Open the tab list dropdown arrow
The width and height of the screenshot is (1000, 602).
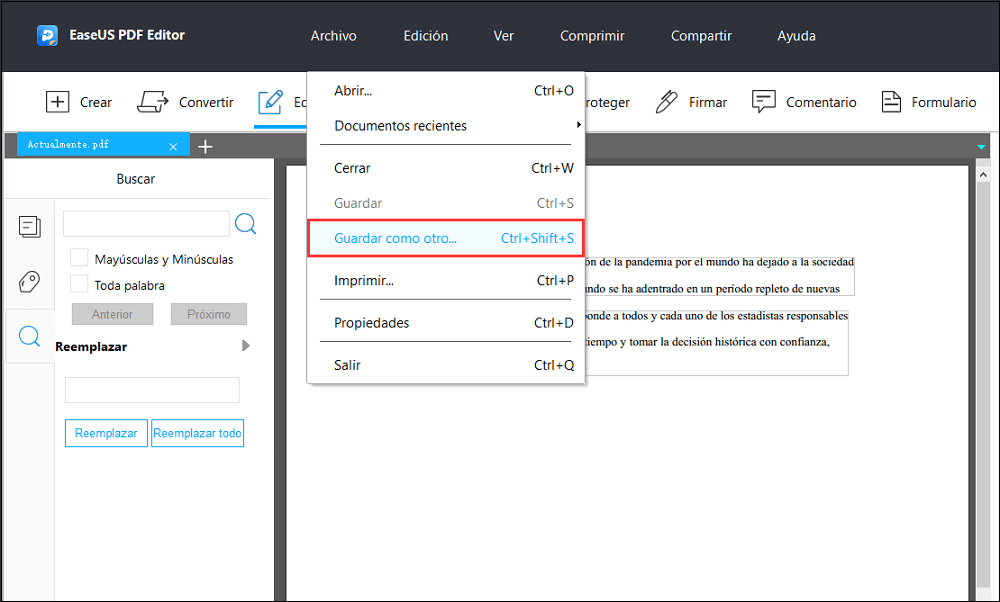(x=981, y=147)
